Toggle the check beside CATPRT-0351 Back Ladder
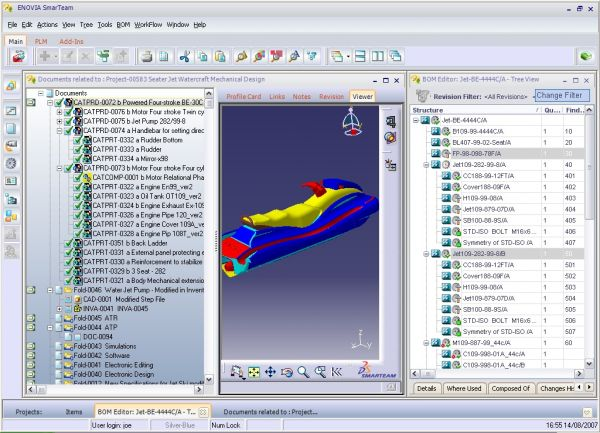 click(68, 243)
